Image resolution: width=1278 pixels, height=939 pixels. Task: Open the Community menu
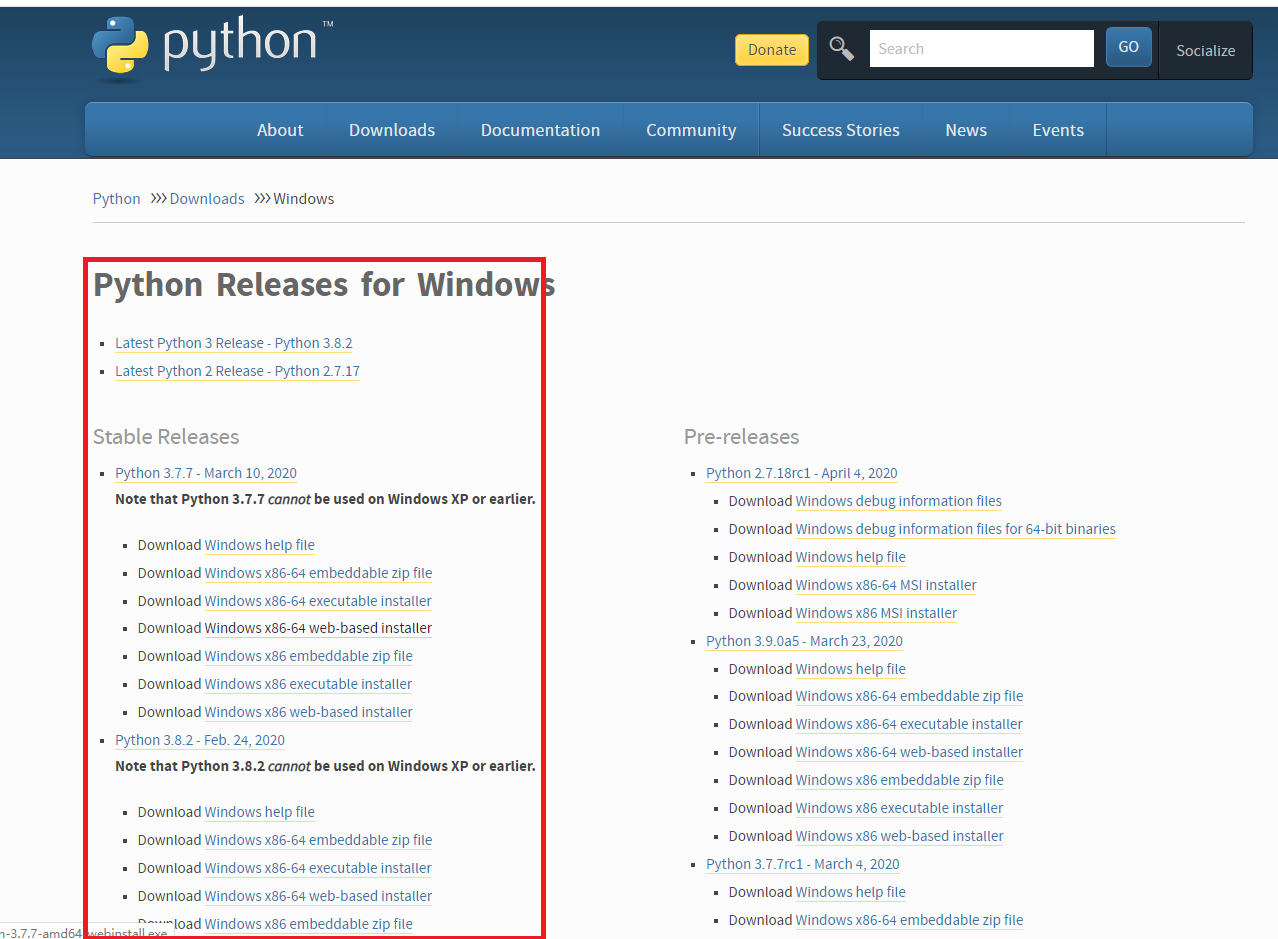691,130
